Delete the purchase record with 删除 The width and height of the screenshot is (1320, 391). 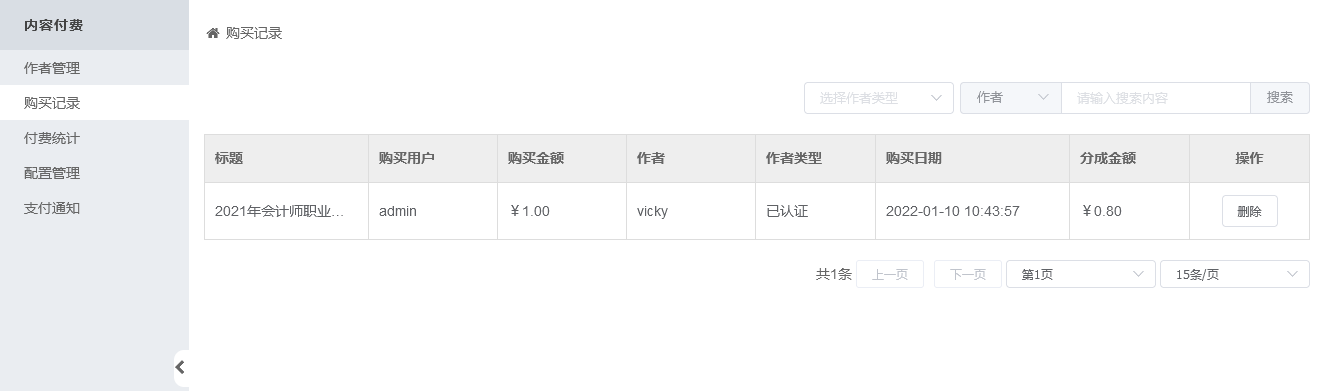click(x=1249, y=211)
